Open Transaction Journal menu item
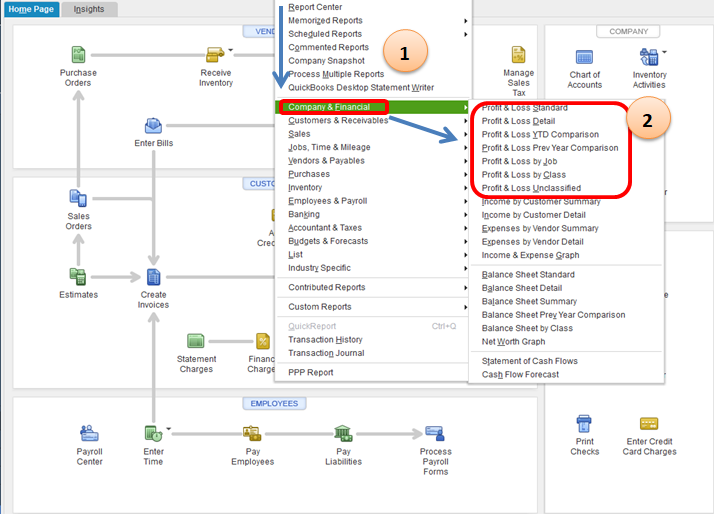Image resolution: width=714 pixels, height=514 pixels. pyautogui.click(x=326, y=353)
